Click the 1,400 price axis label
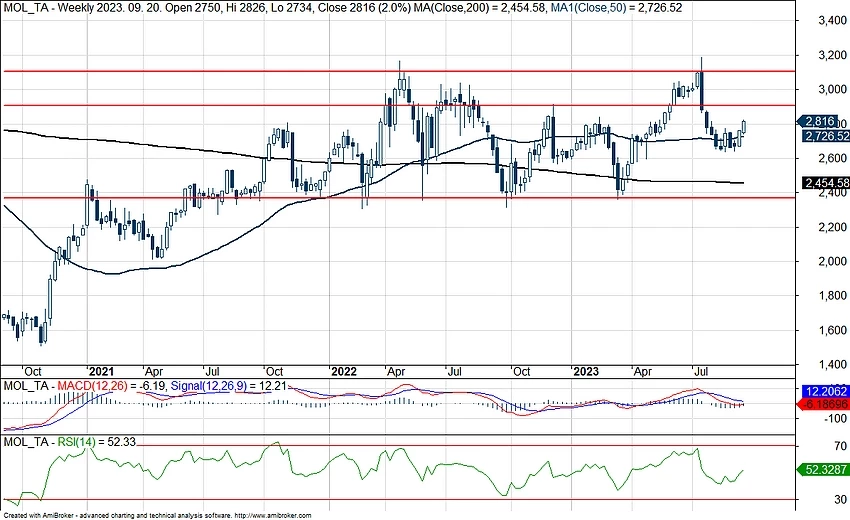 (x=832, y=364)
